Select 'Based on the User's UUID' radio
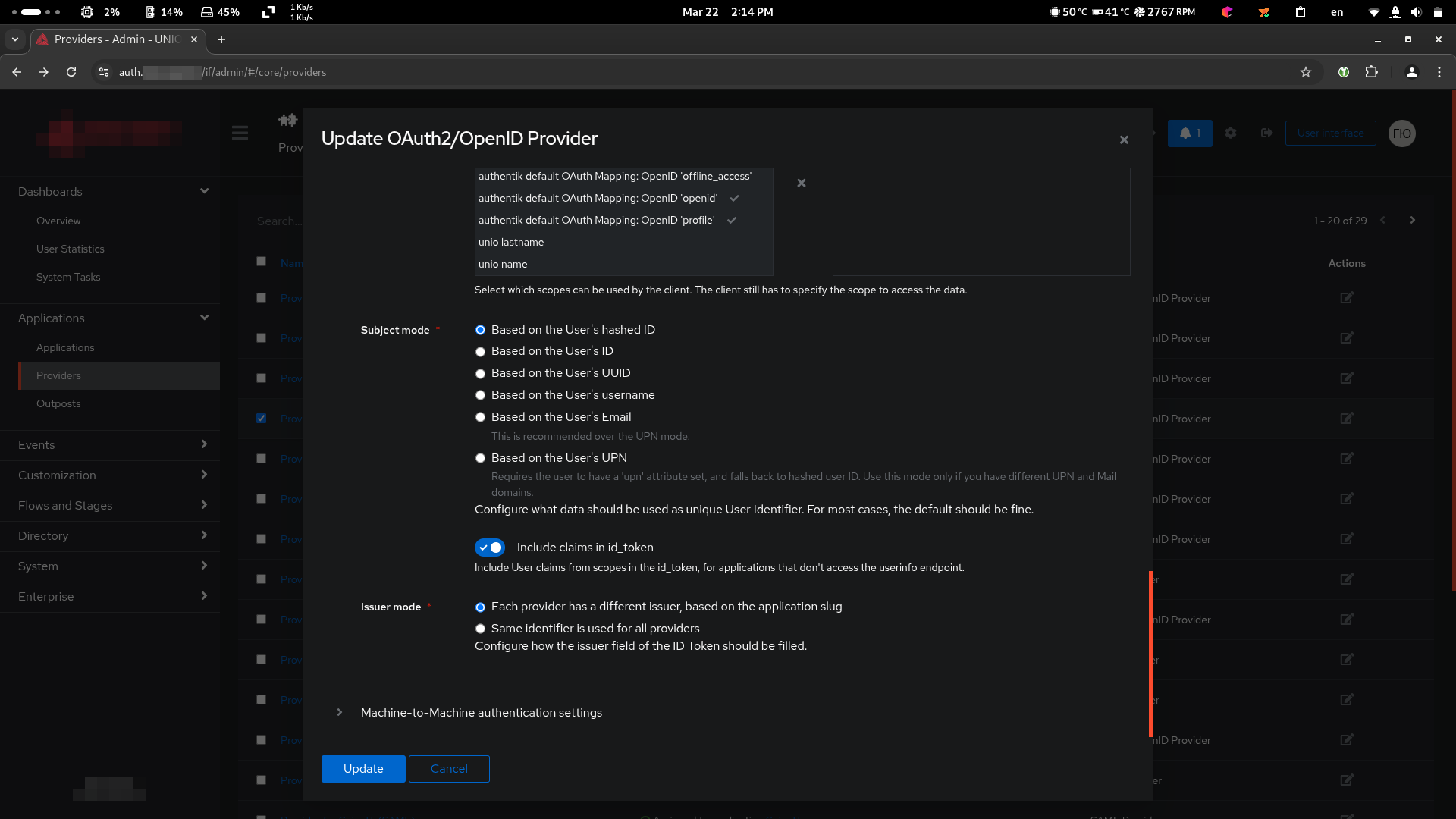 tap(480, 374)
